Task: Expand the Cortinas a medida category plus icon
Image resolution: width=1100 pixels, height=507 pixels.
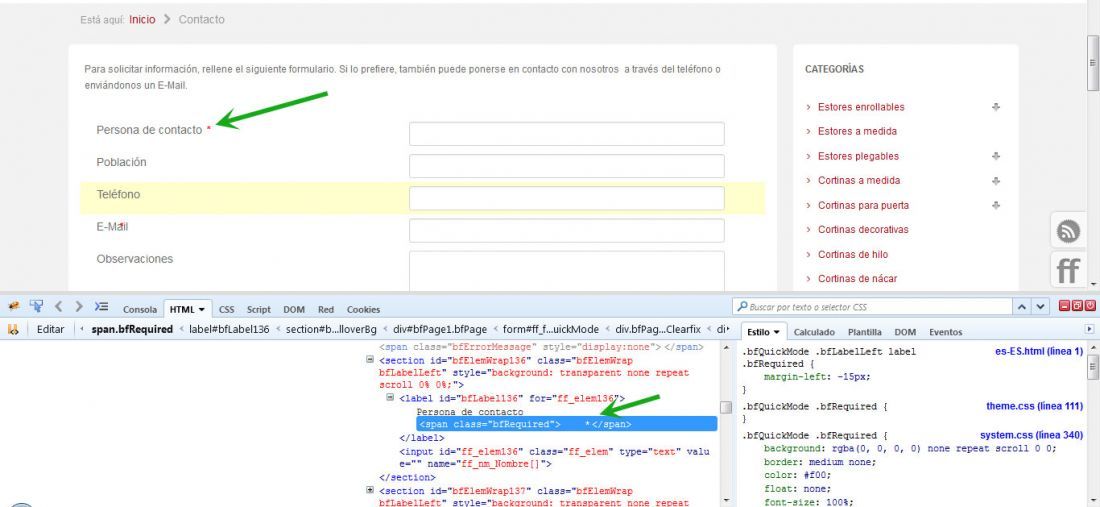Action: [995, 180]
